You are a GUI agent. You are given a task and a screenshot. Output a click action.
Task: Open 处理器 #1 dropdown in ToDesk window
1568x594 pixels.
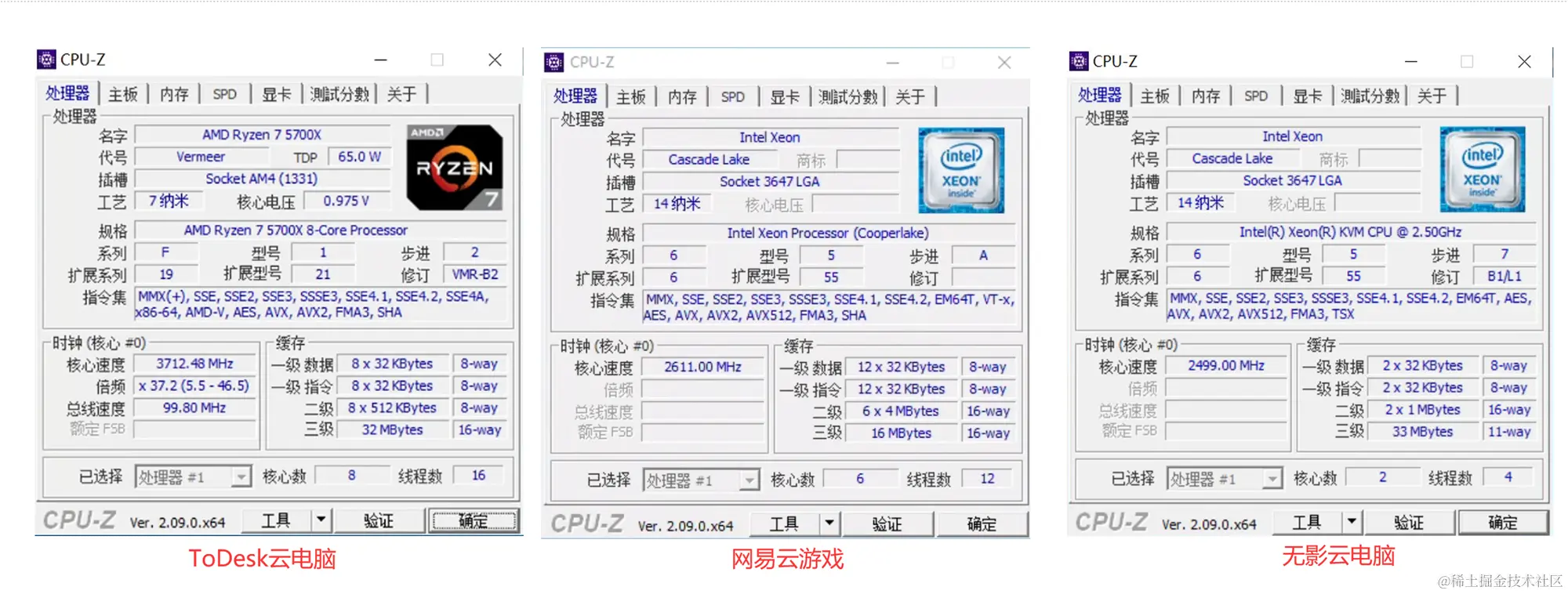241,476
